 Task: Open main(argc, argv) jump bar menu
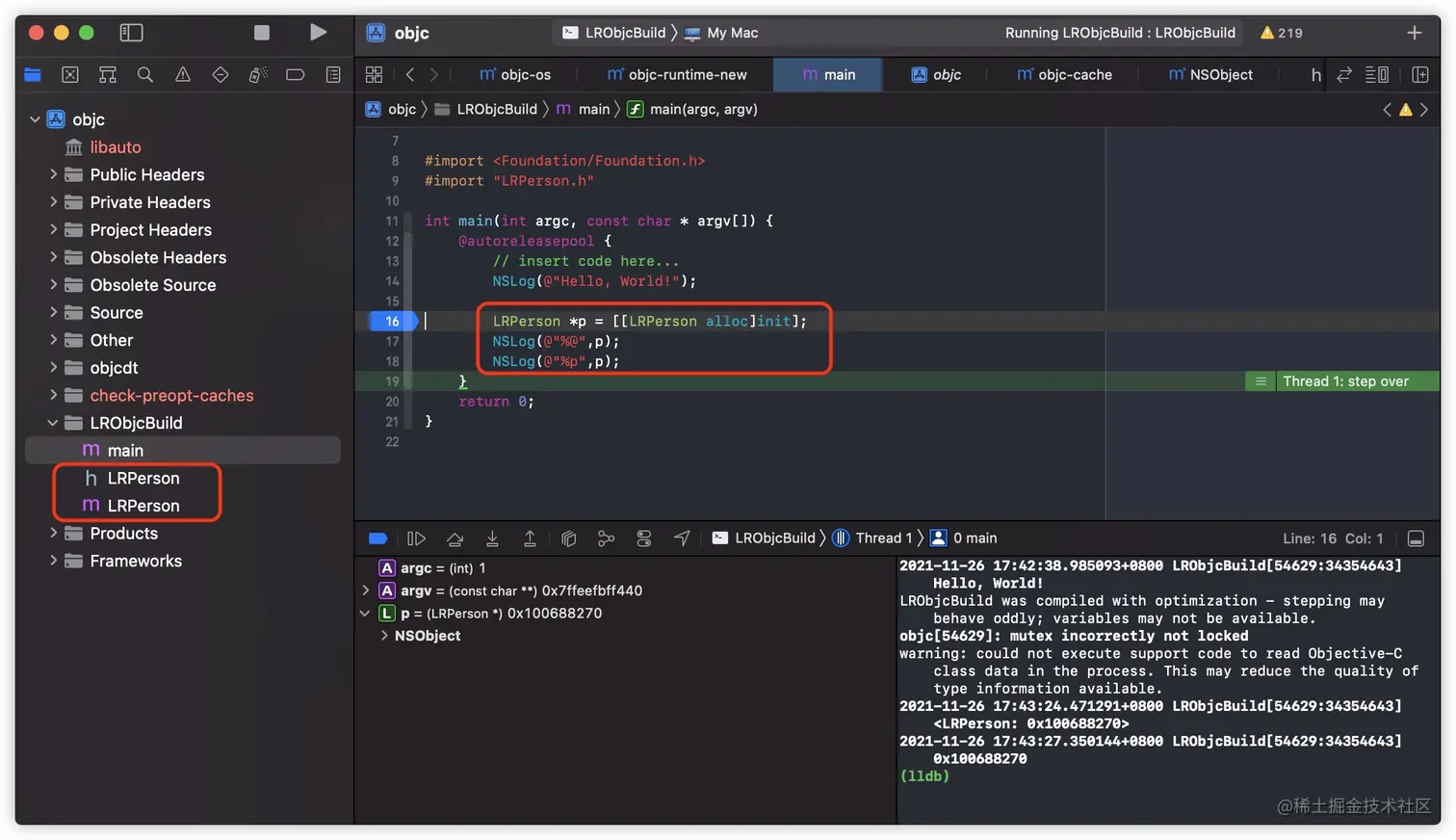692,110
